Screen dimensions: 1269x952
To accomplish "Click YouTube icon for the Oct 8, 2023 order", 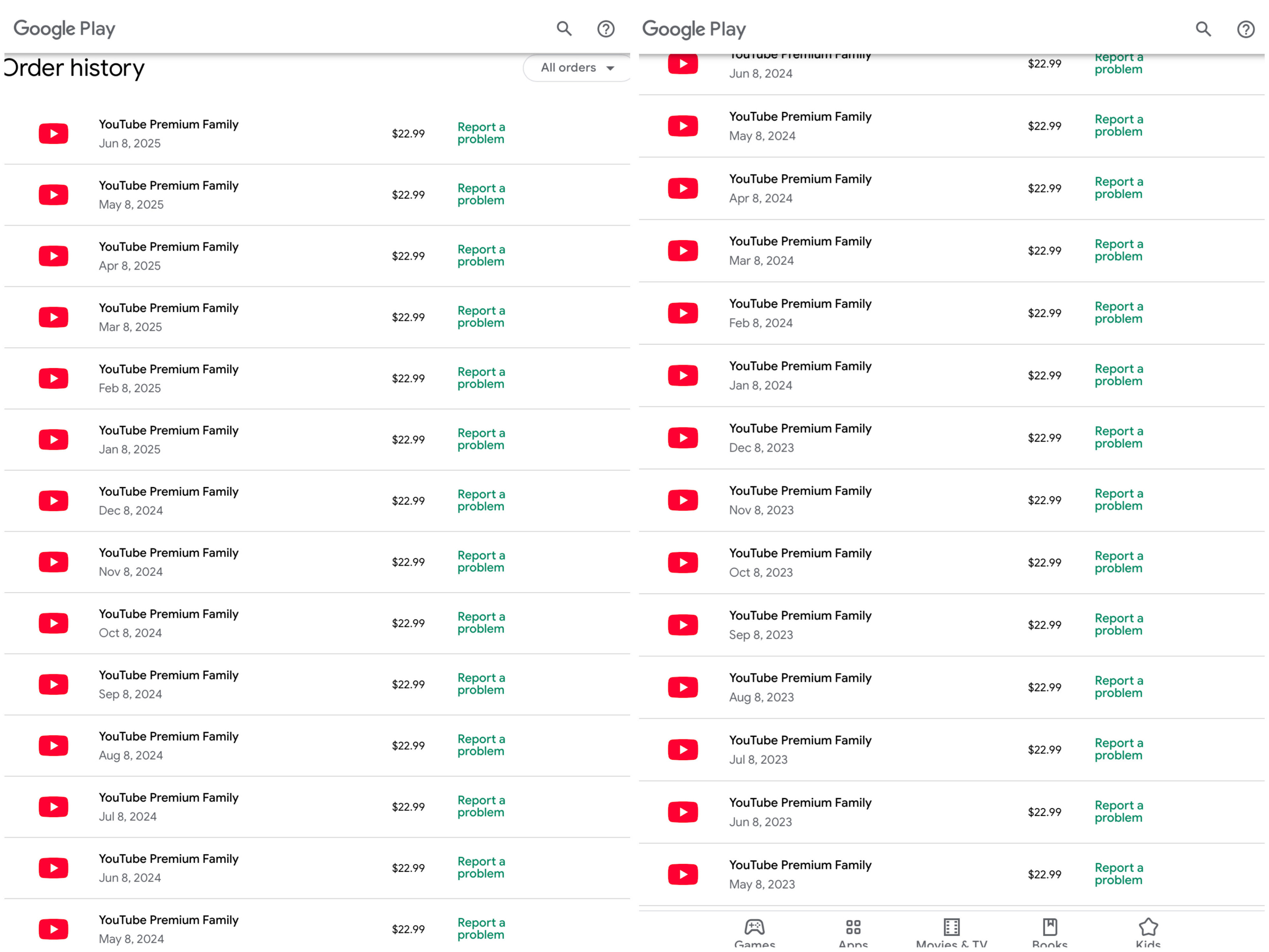I will coord(683,563).
